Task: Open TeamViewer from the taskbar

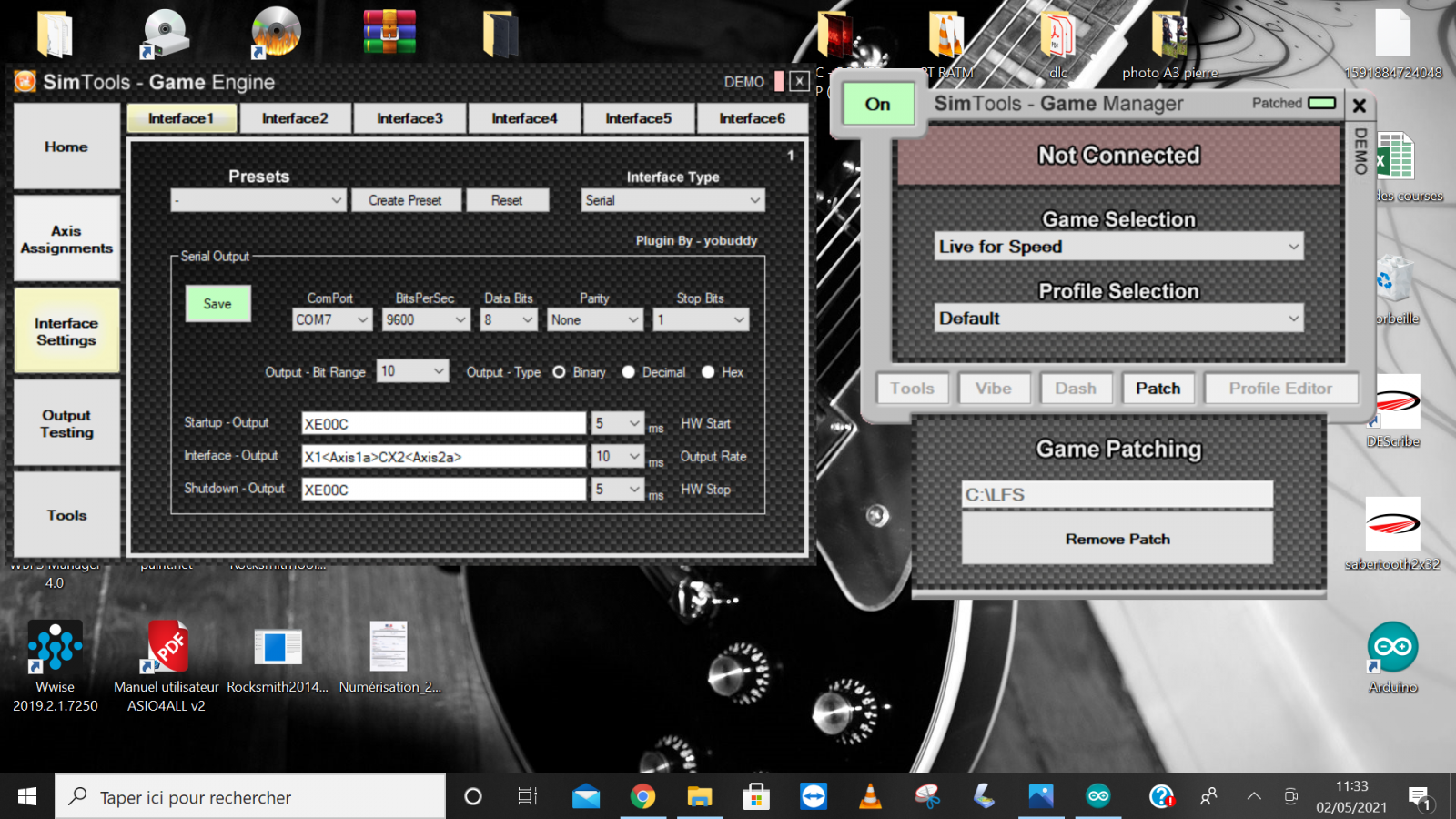Action: (814, 797)
